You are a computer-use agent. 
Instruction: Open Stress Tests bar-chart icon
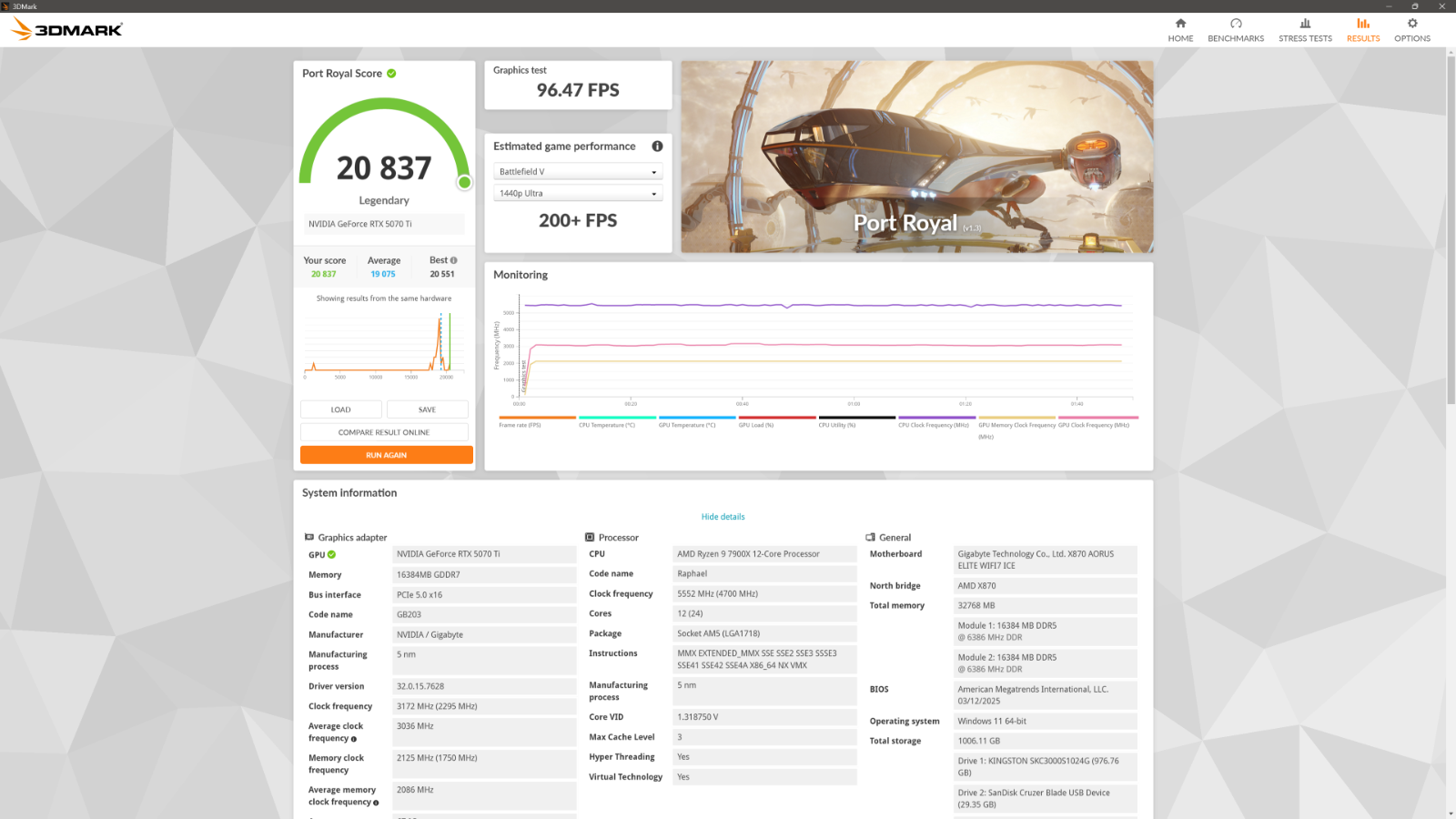(x=1305, y=24)
